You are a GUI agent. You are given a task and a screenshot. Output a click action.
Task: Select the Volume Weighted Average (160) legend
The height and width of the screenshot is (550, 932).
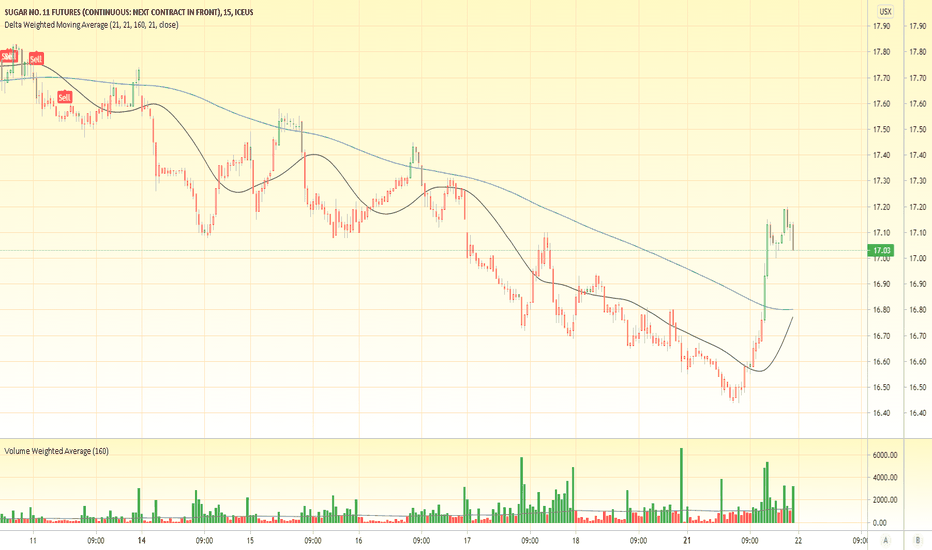click(x=56, y=451)
